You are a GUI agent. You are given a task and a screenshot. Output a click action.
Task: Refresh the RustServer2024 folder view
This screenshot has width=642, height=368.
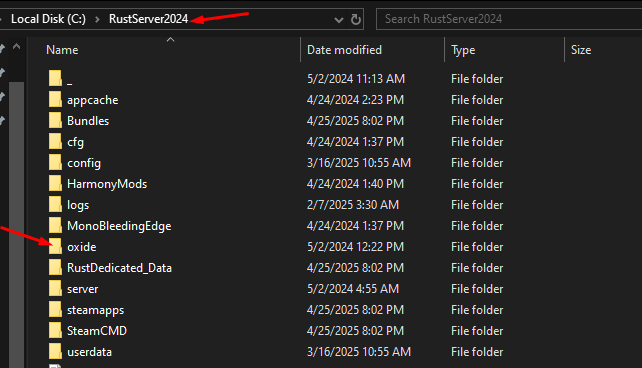(356, 19)
